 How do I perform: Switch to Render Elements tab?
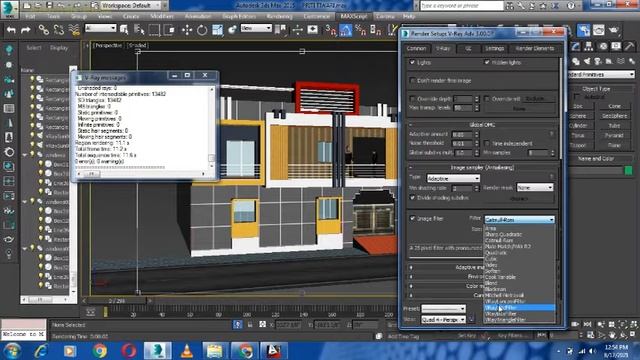535,49
